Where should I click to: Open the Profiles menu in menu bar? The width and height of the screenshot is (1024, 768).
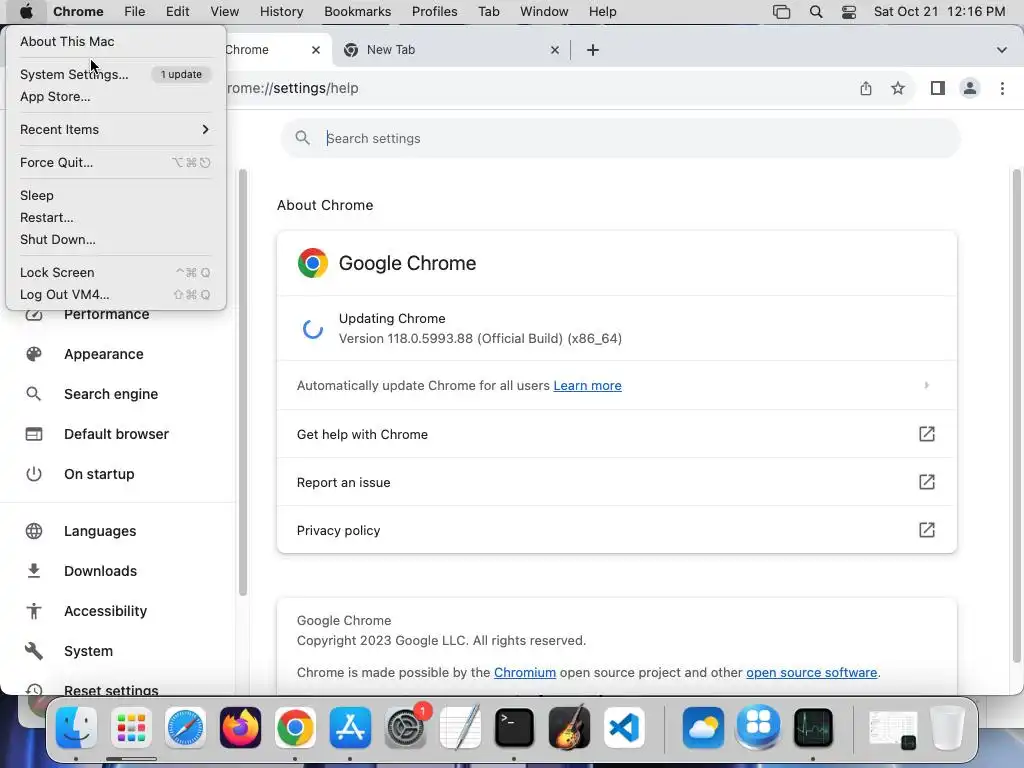[x=434, y=11]
